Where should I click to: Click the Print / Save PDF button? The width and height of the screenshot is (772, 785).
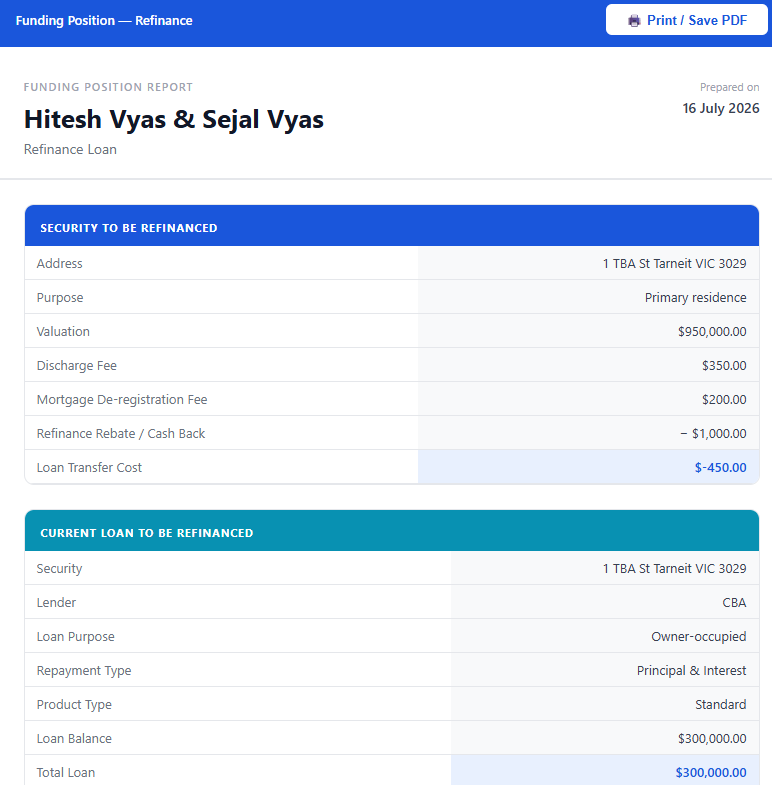686,20
